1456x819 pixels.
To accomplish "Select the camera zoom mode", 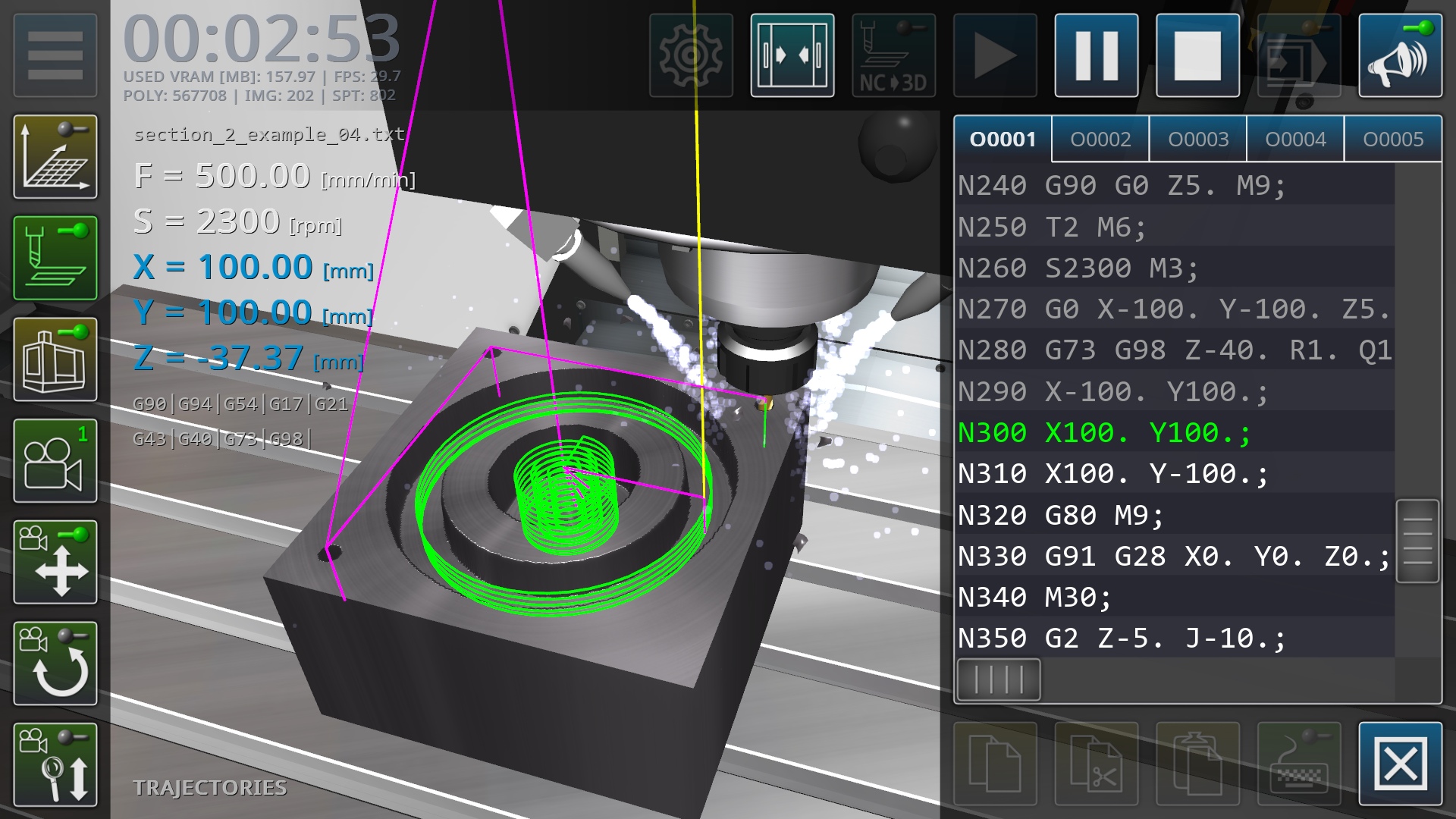I will coord(55,764).
